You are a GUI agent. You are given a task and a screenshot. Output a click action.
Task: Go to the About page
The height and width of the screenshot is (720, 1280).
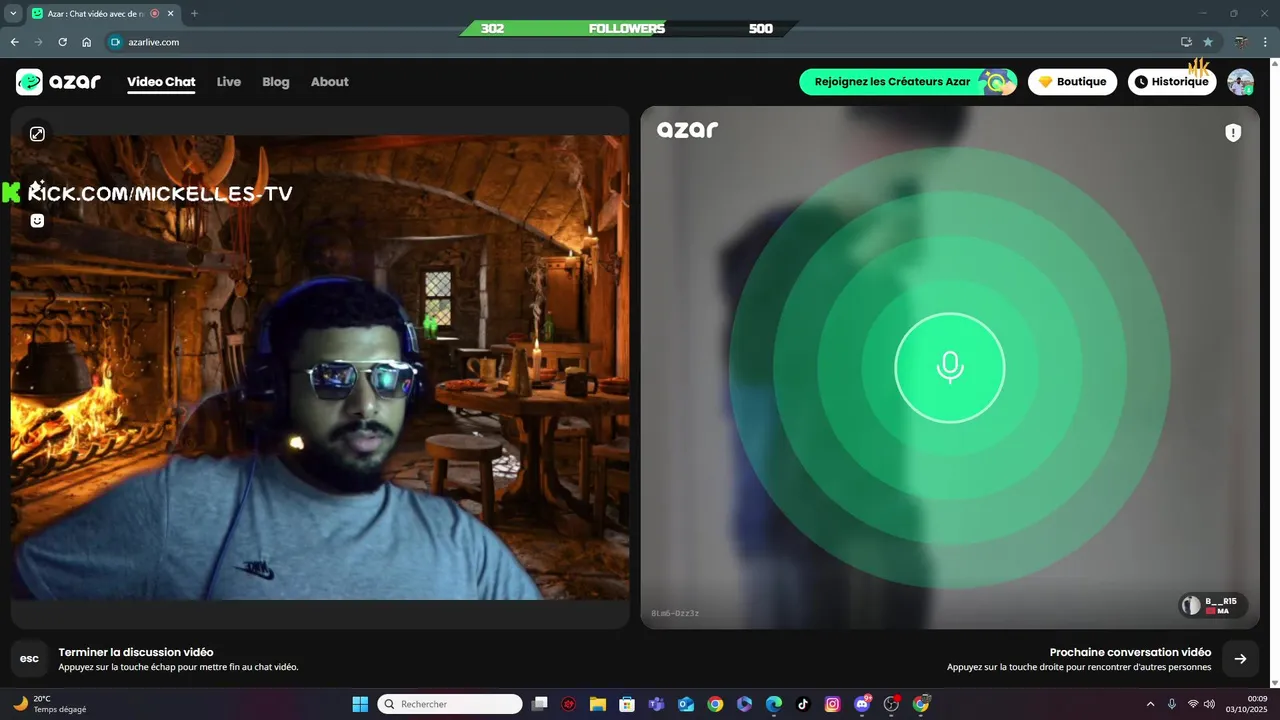[330, 82]
